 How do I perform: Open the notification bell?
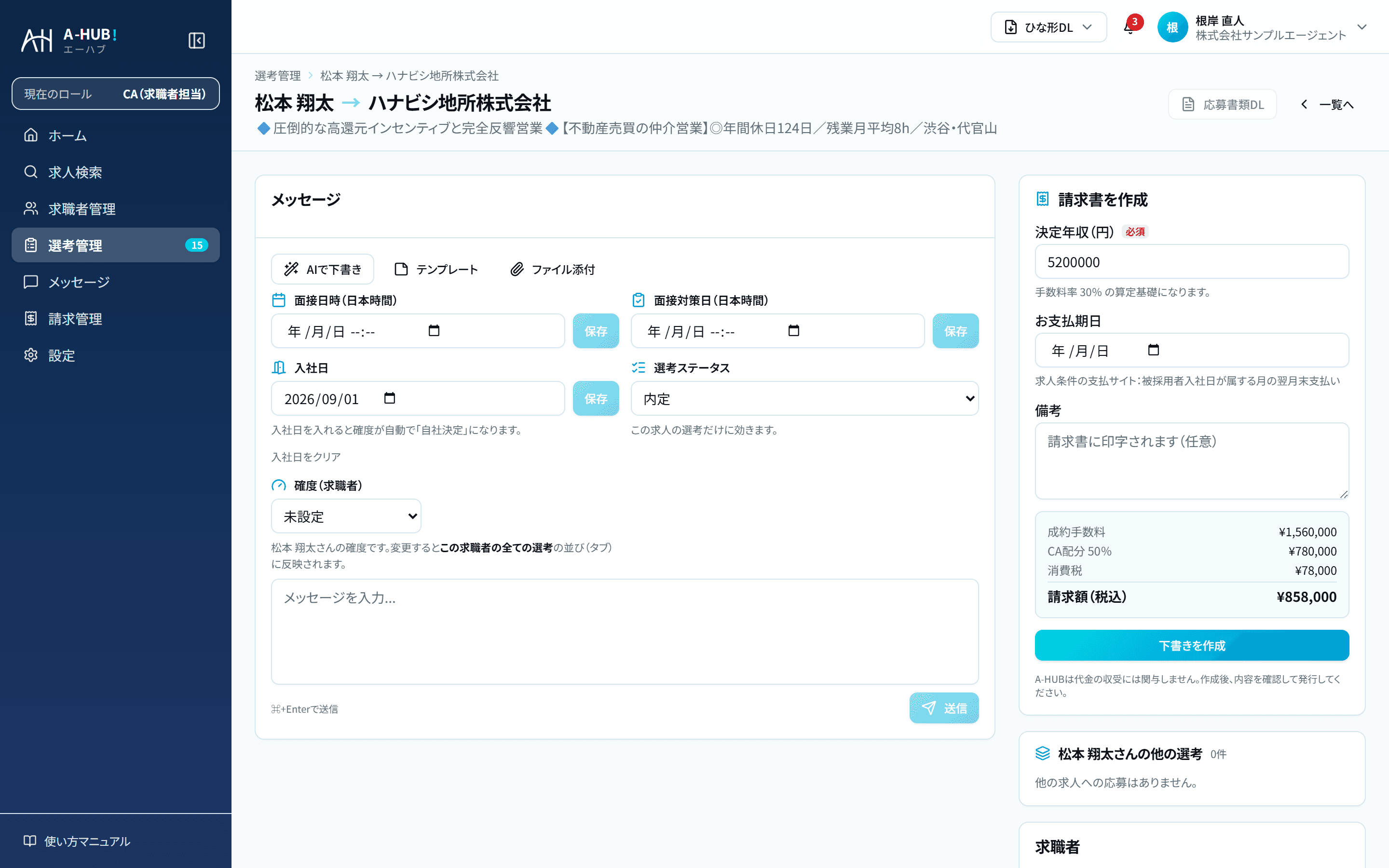(1130, 27)
